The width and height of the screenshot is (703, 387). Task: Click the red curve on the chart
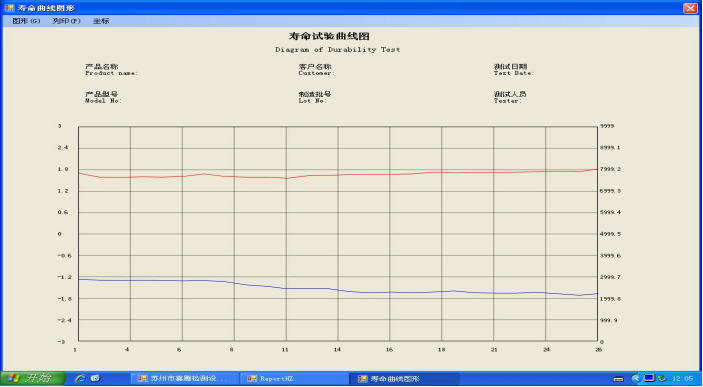point(338,174)
